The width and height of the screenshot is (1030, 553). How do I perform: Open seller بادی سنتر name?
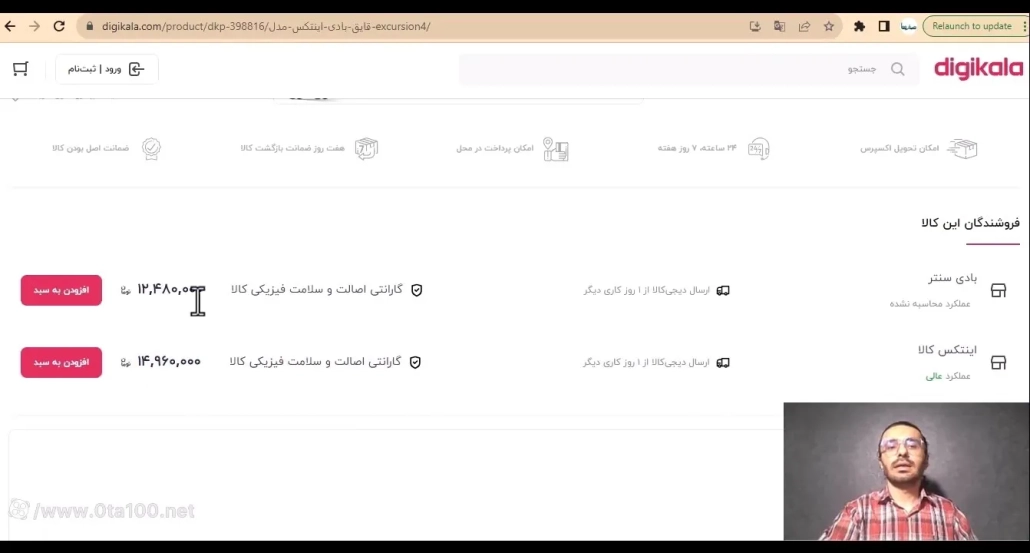tap(952, 278)
